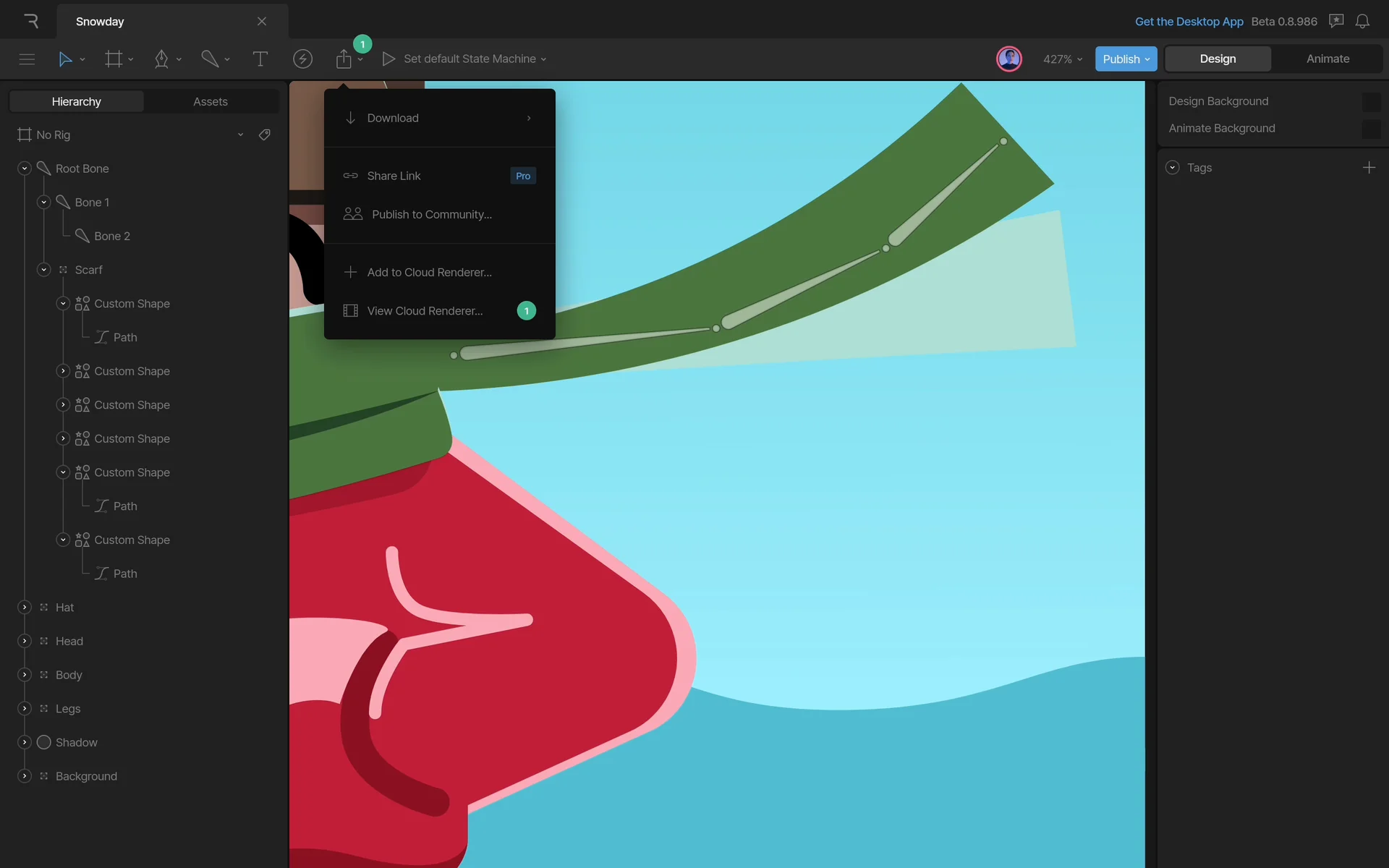Open the hamburger main menu
The width and height of the screenshot is (1389, 868).
coord(27,59)
